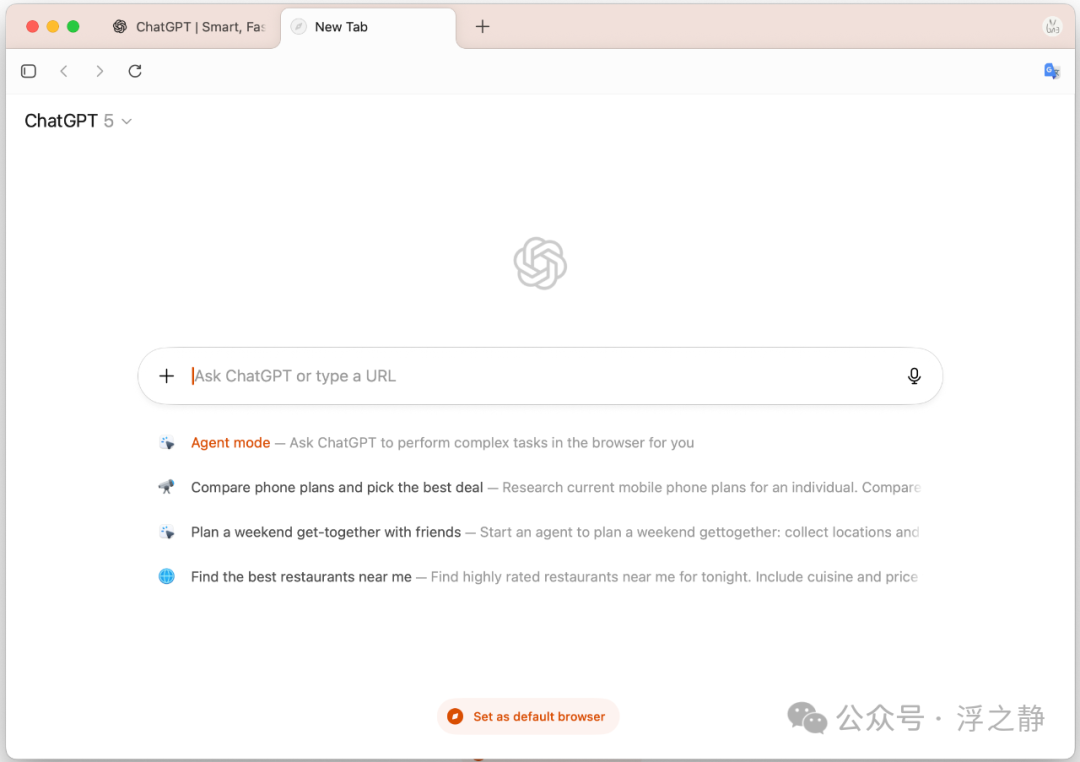Click Set as default browser

(528, 717)
